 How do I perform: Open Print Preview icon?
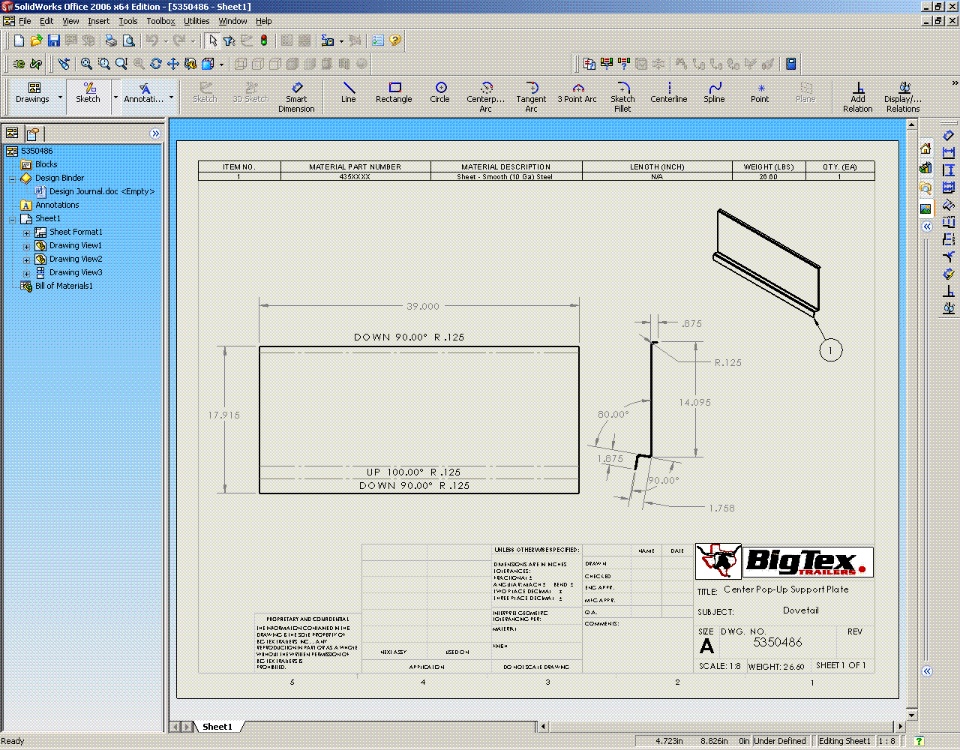click(129, 41)
